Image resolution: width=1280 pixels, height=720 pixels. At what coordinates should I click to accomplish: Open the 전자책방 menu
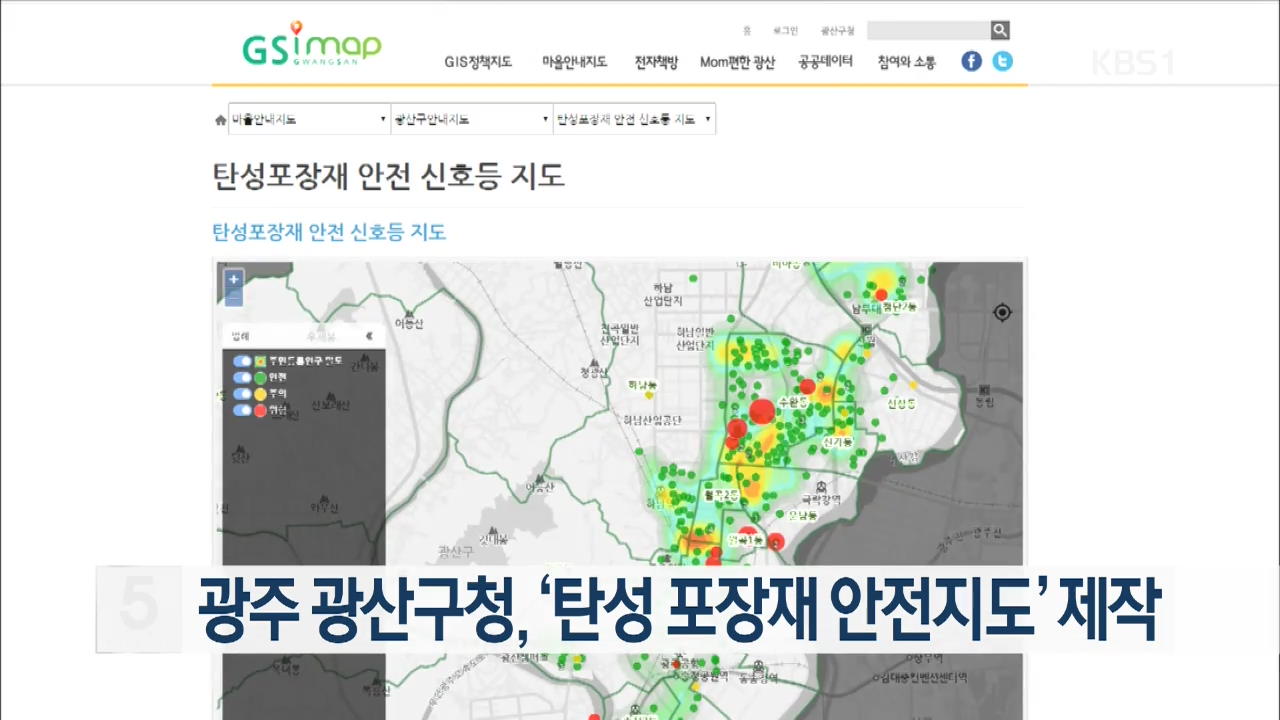click(656, 62)
